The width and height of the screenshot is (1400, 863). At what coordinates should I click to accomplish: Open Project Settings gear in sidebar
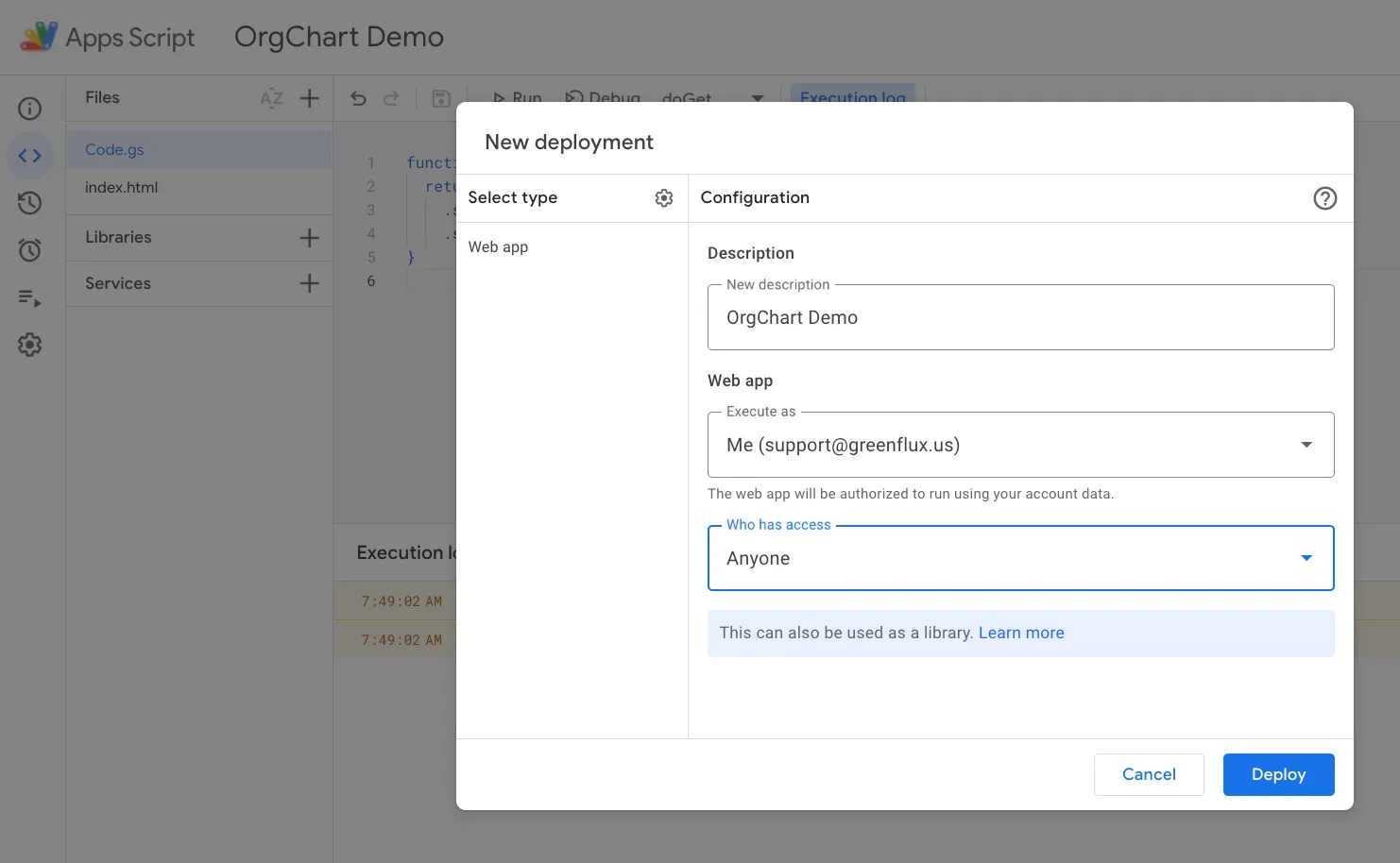tap(30, 345)
